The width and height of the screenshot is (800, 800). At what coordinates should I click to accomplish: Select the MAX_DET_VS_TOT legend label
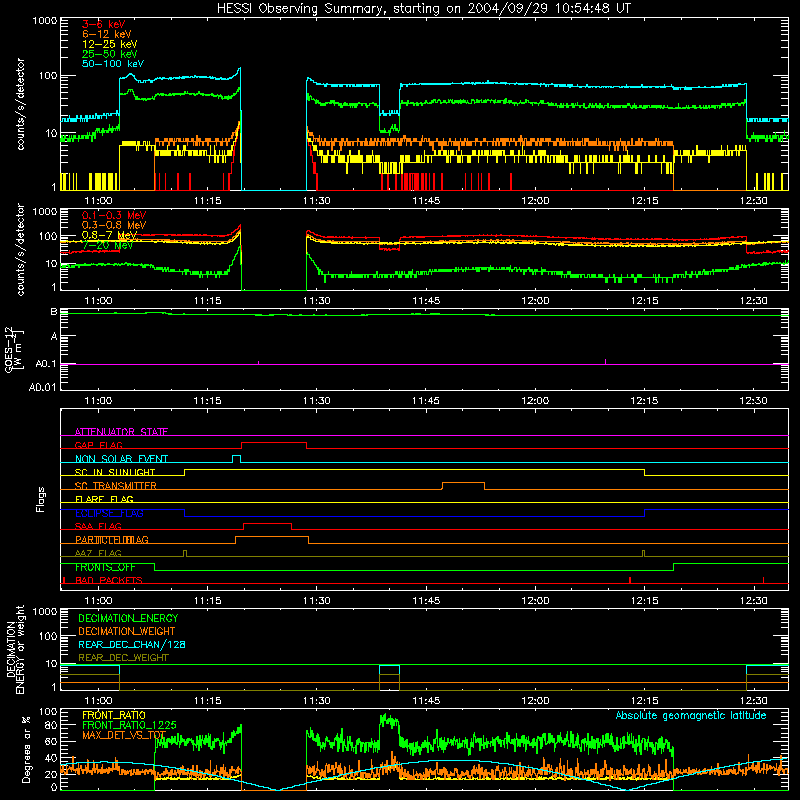[x=124, y=735]
